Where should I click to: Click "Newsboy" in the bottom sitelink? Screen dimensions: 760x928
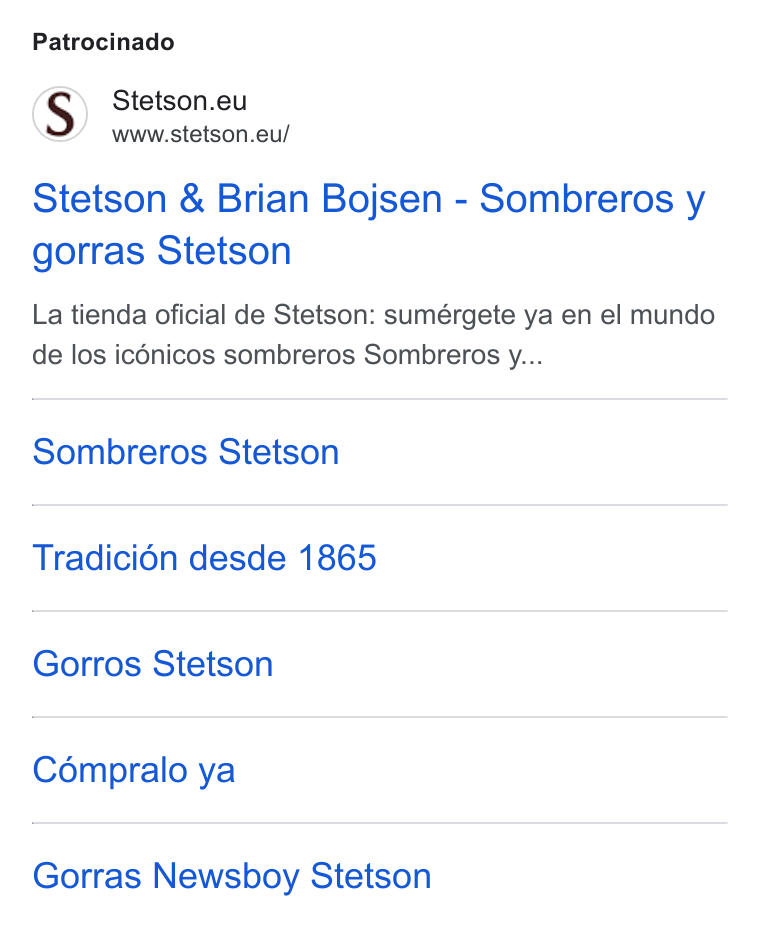tap(226, 877)
